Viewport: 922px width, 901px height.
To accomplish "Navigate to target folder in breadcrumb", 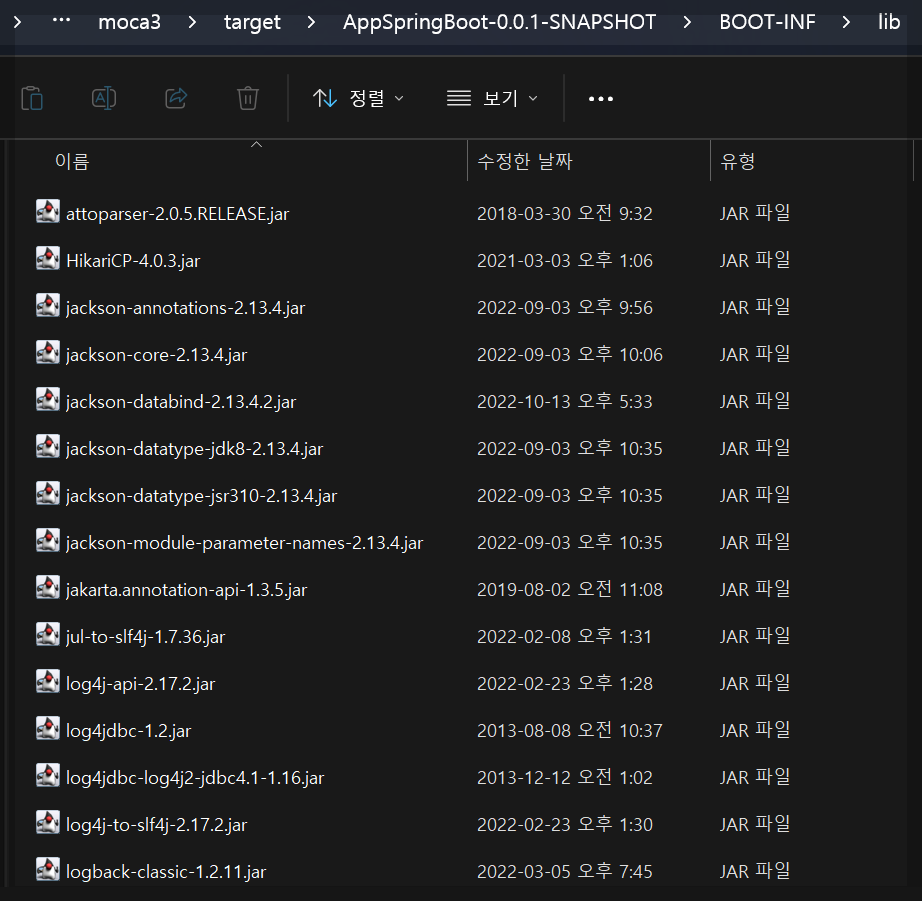I will [x=252, y=22].
